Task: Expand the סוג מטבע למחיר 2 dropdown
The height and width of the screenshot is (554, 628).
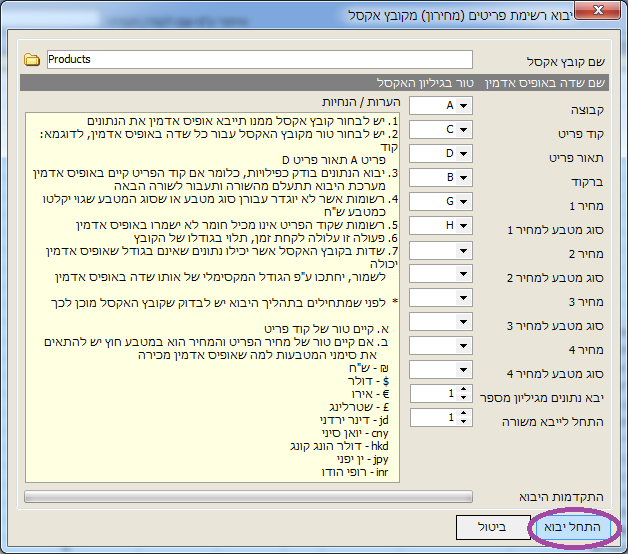Action: (x=464, y=273)
